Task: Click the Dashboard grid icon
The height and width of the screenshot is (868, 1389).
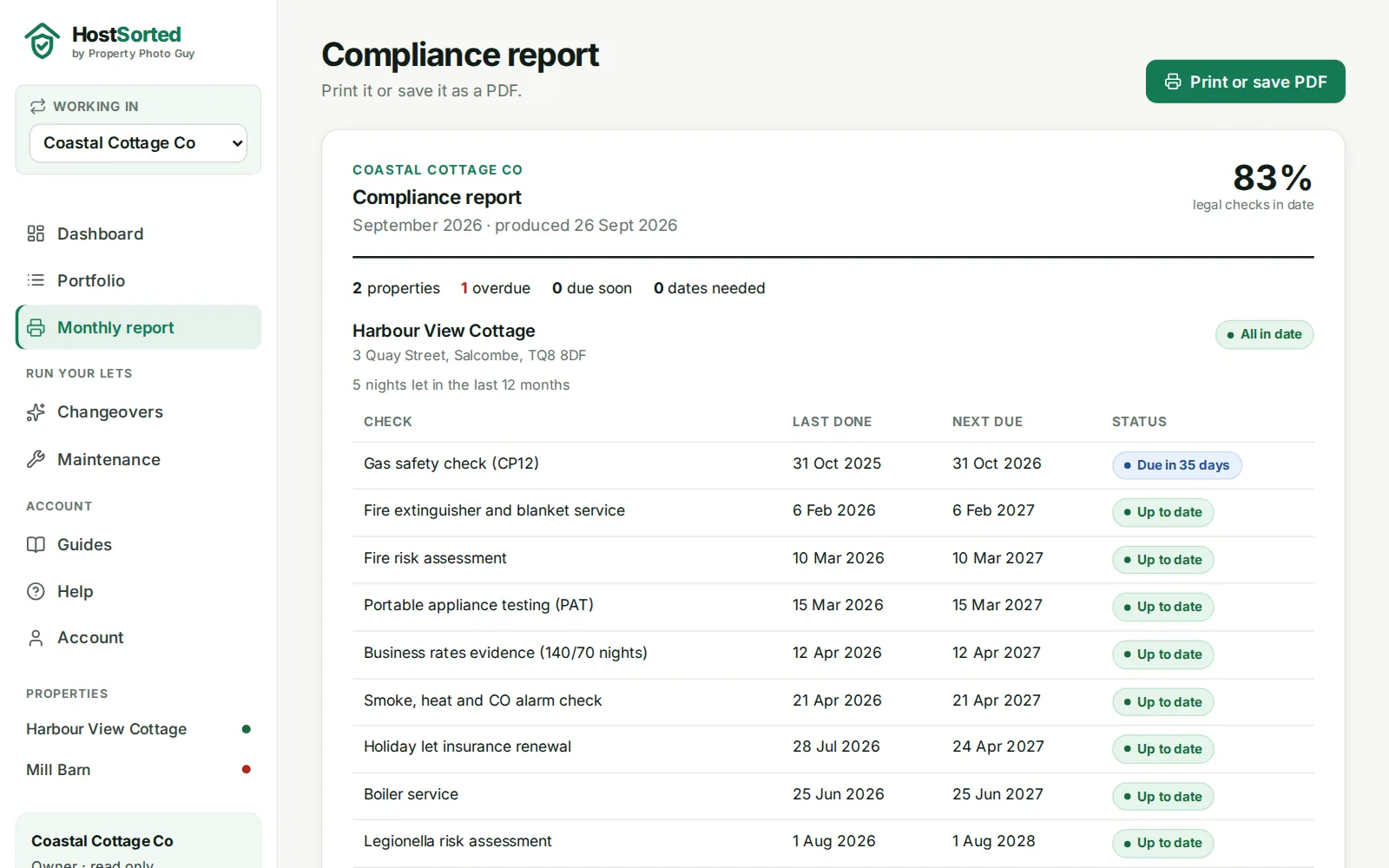Action: tap(36, 233)
